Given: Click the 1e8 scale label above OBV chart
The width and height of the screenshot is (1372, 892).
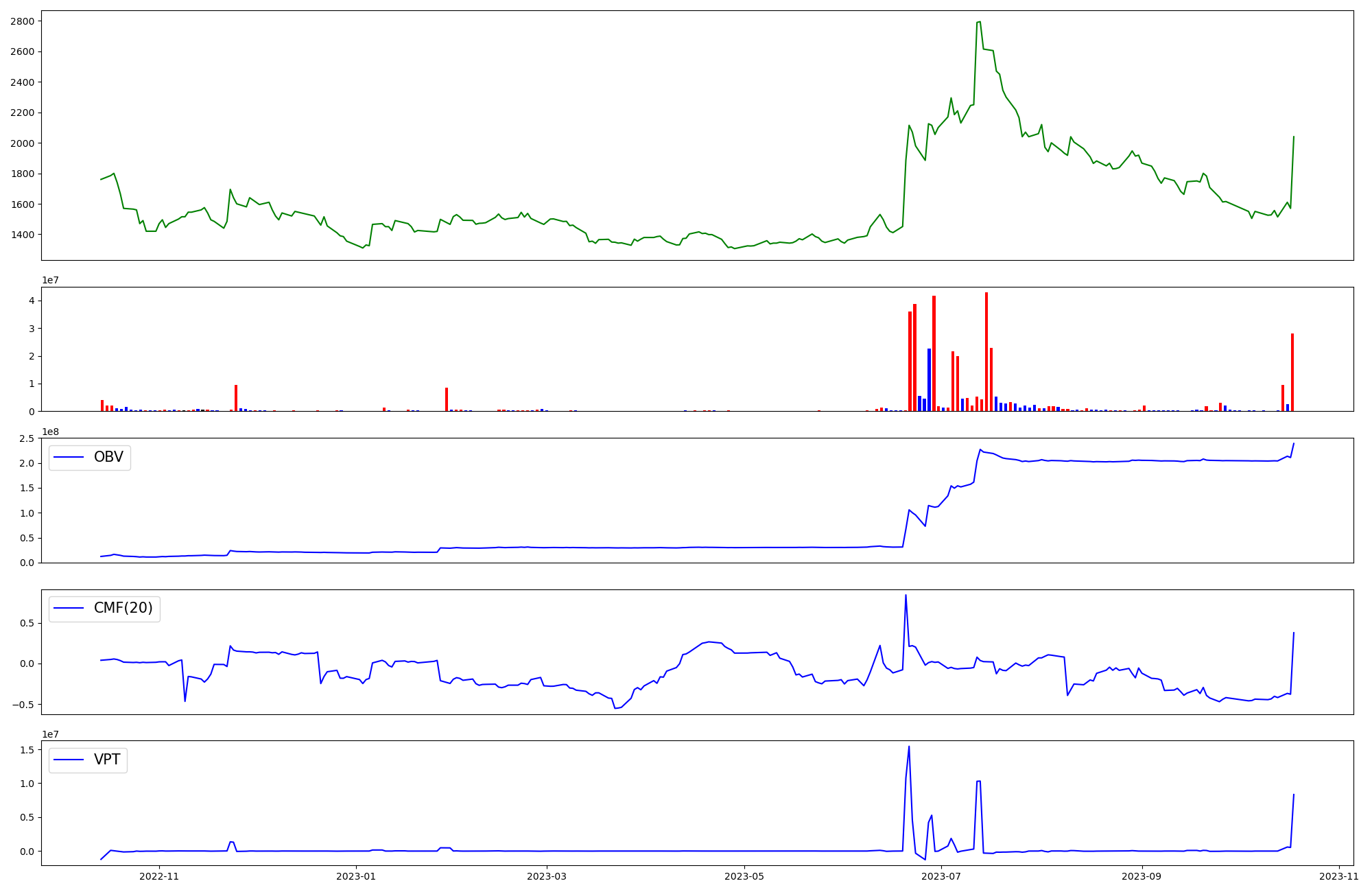Looking at the screenshot, I should tap(51, 432).
